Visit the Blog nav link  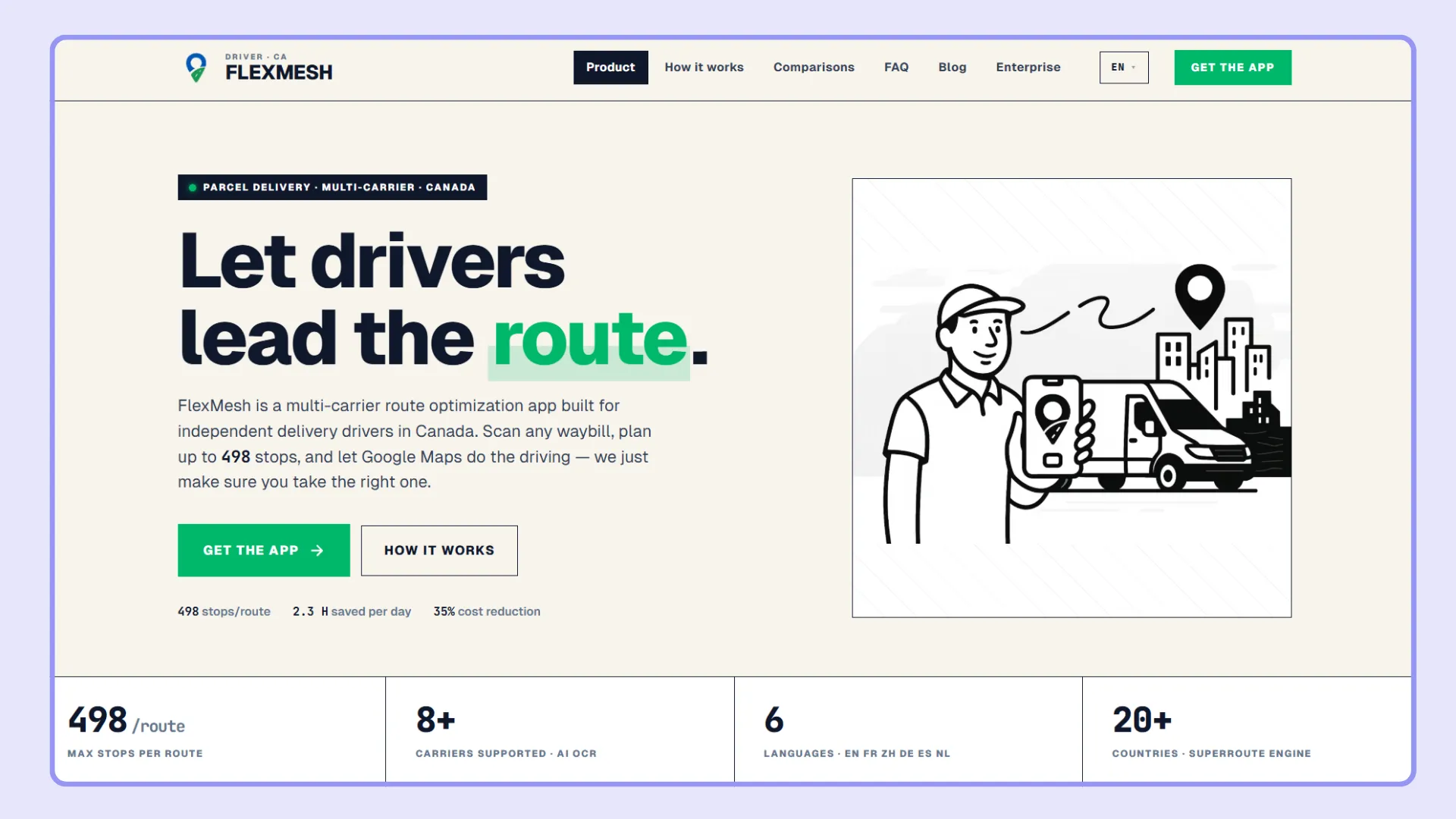pyautogui.click(x=952, y=67)
